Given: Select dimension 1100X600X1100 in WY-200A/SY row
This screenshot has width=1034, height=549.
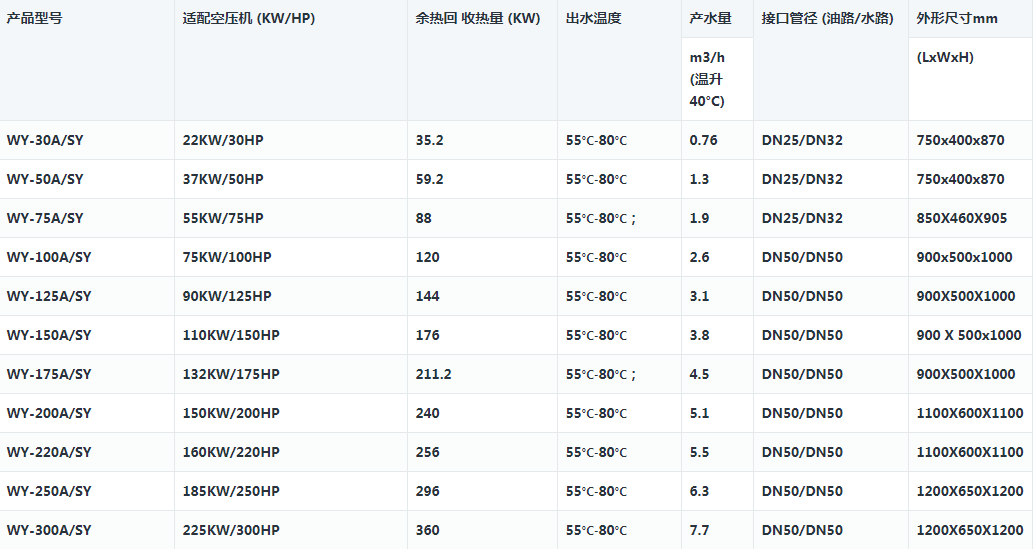Looking at the screenshot, I should [970, 413].
